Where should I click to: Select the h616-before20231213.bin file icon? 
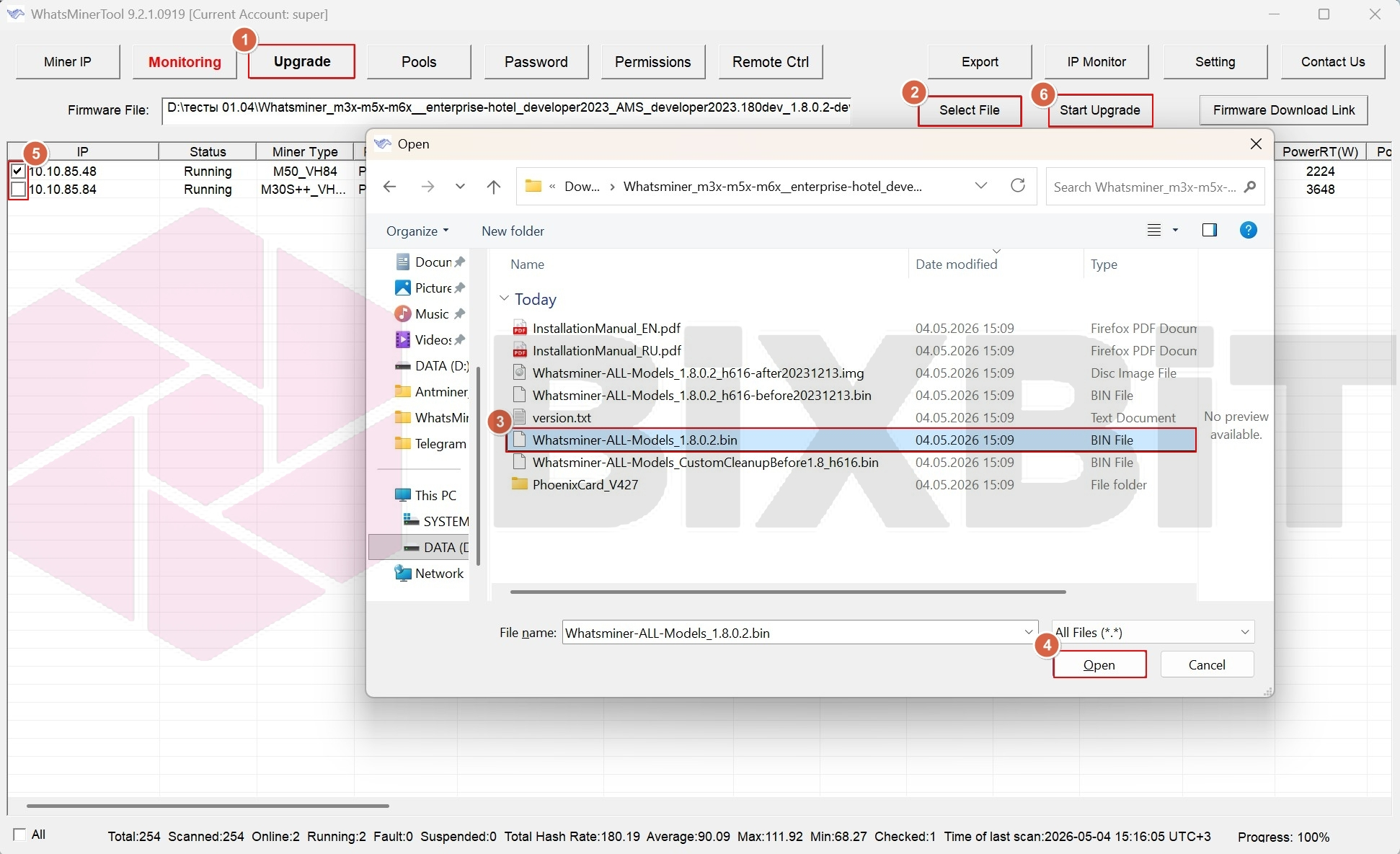(519, 395)
